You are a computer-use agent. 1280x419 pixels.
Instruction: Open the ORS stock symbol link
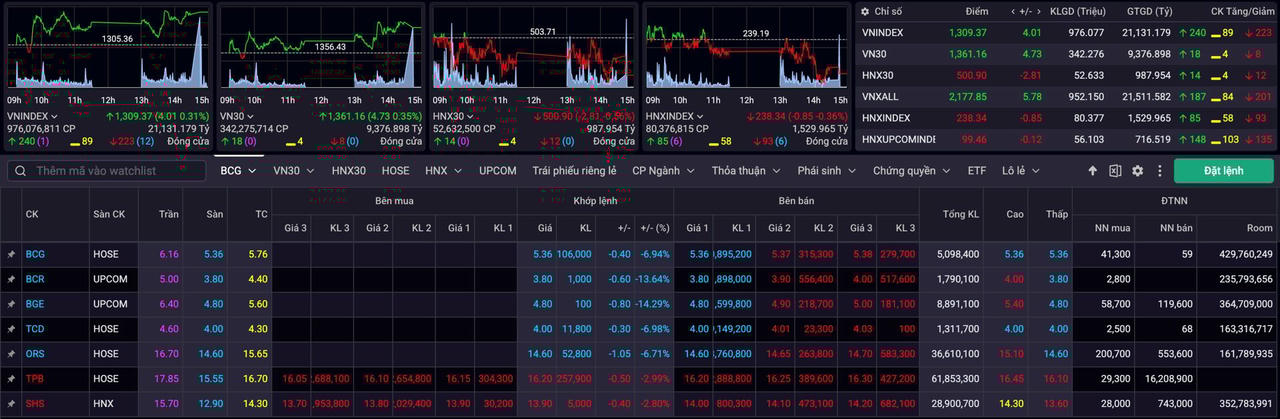[35, 354]
